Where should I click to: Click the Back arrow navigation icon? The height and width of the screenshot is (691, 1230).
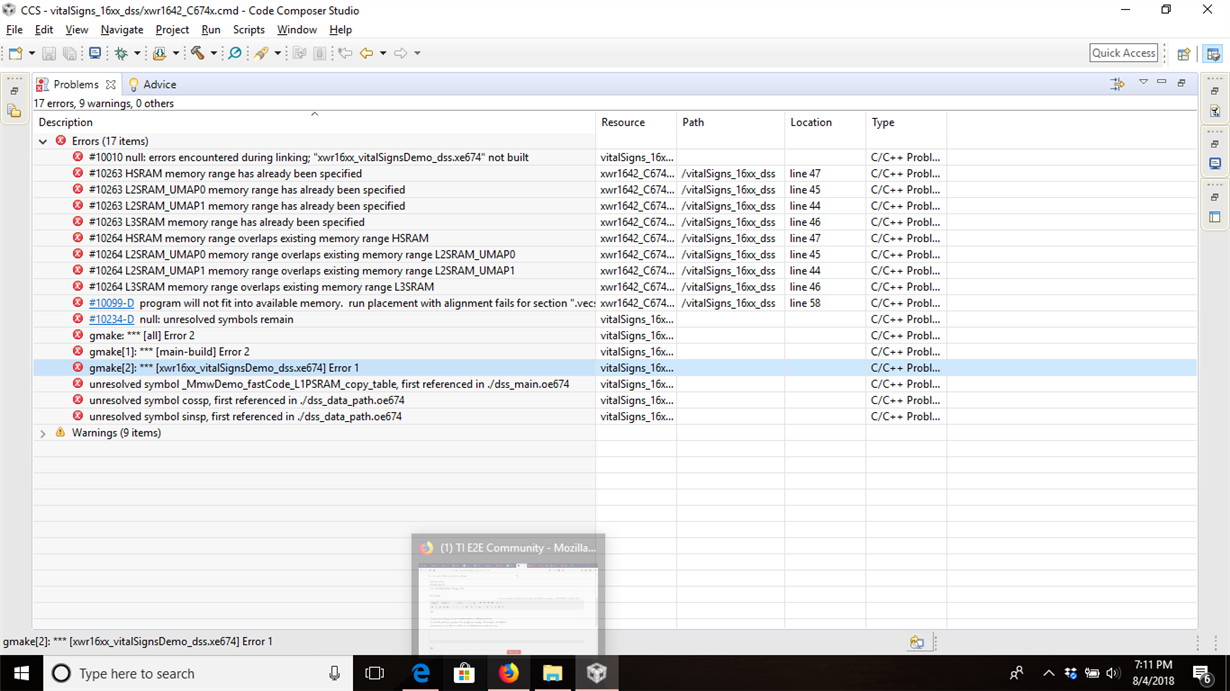pyautogui.click(x=367, y=53)
